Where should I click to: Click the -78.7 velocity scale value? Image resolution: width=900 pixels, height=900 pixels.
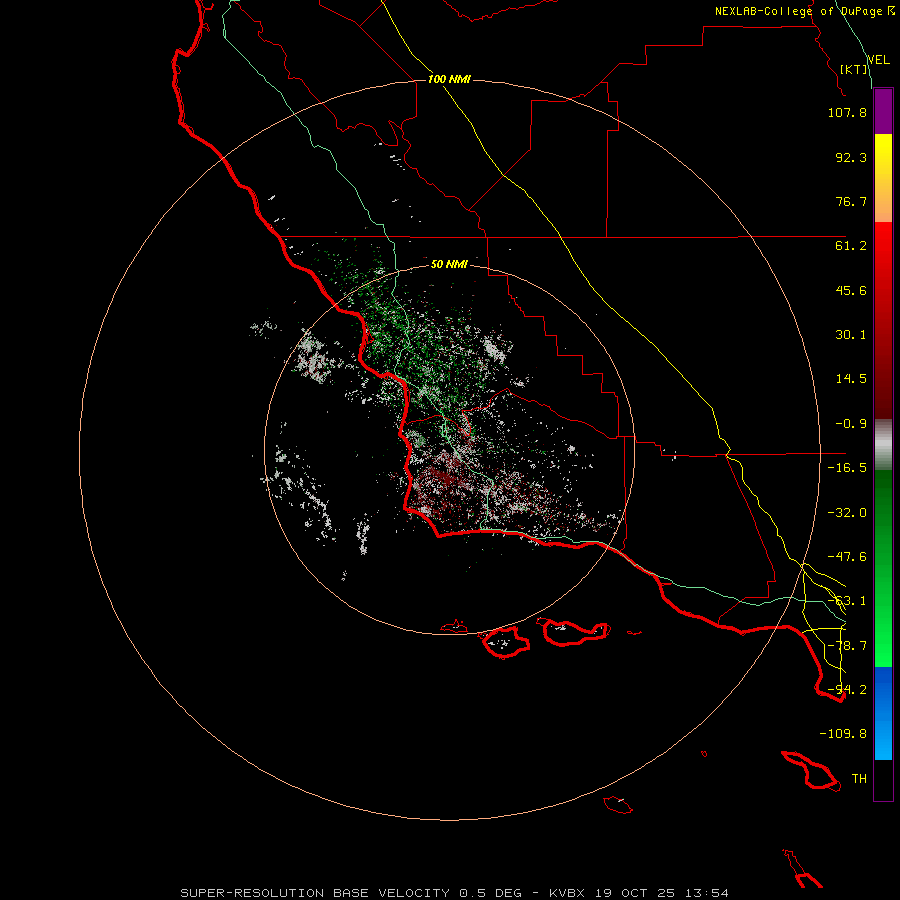(x=847, y=646)
